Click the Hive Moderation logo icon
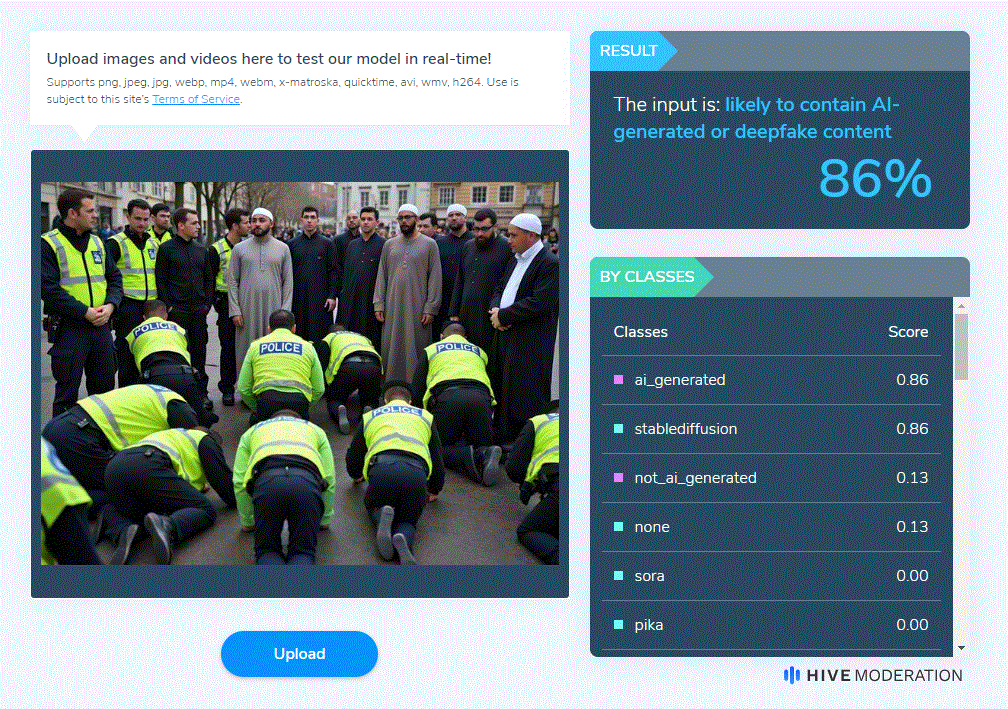Viewport: 1008px width, 709px height. click(791, 675)
